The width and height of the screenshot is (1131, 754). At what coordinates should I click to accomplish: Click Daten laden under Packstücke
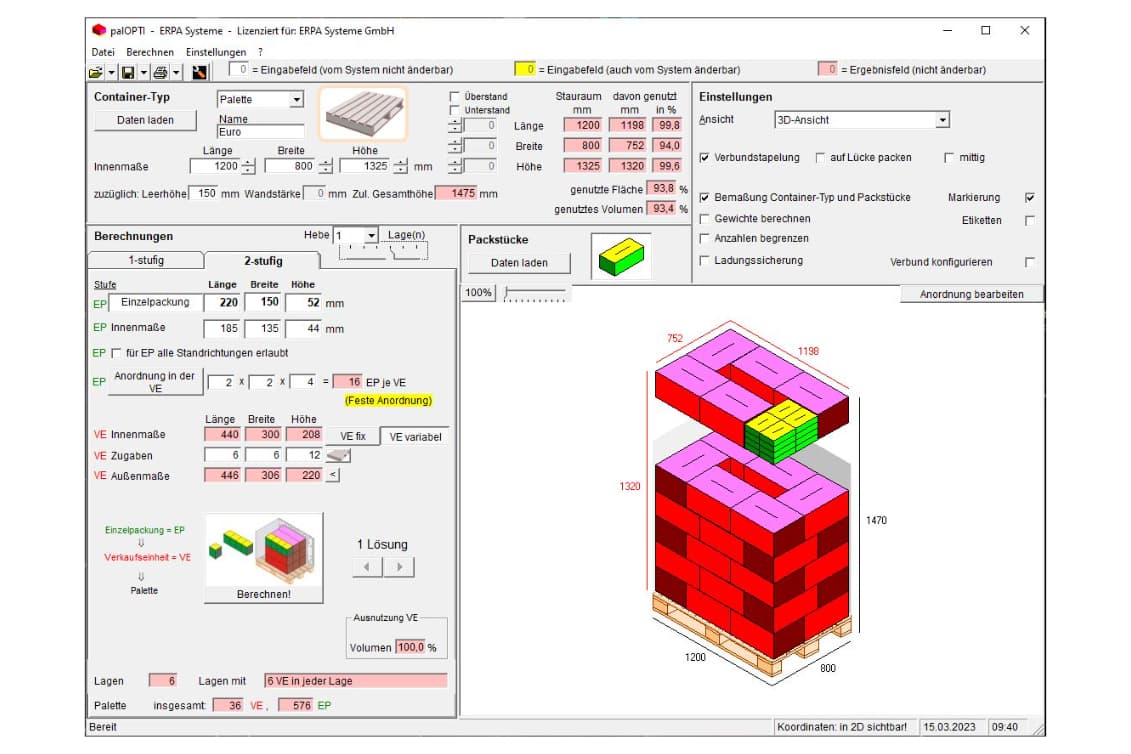[519, 263]
